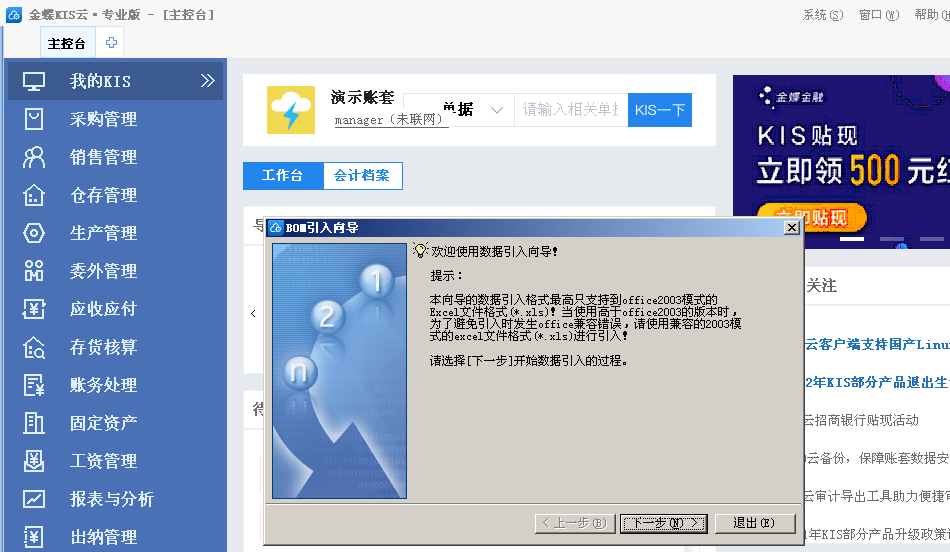
Task: Click the 账务处理 ledger icon
Action: [x=34, y=385]
